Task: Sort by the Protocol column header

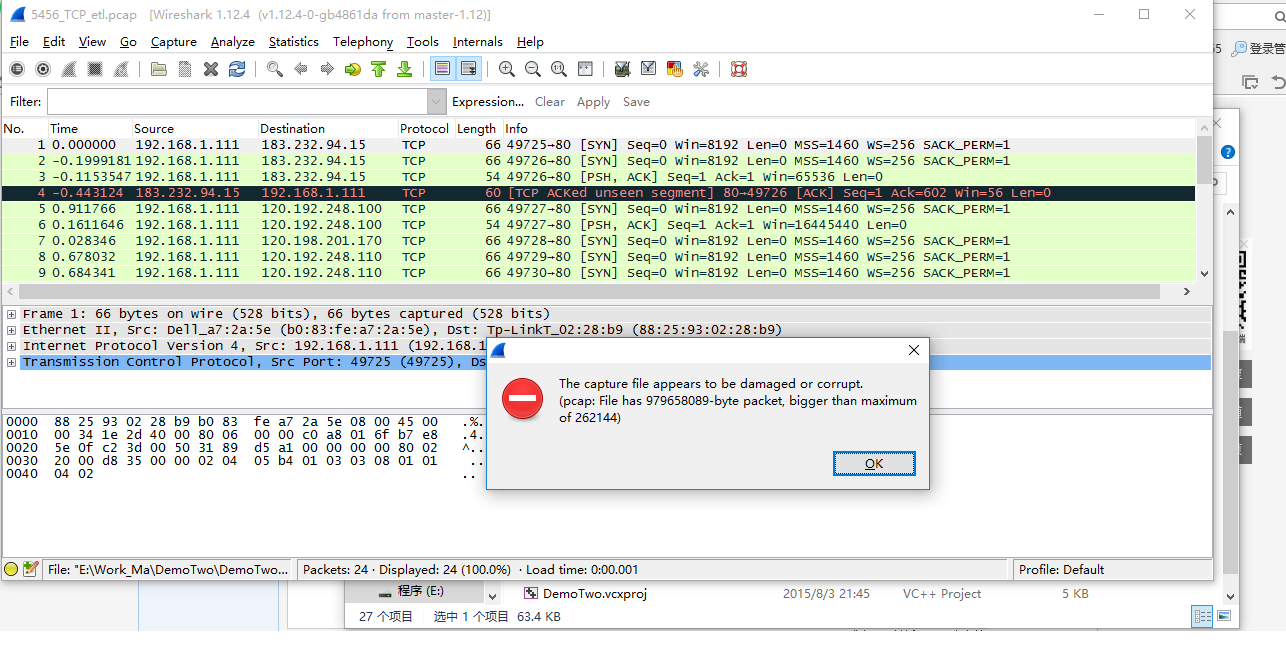Action: point(426,129)
